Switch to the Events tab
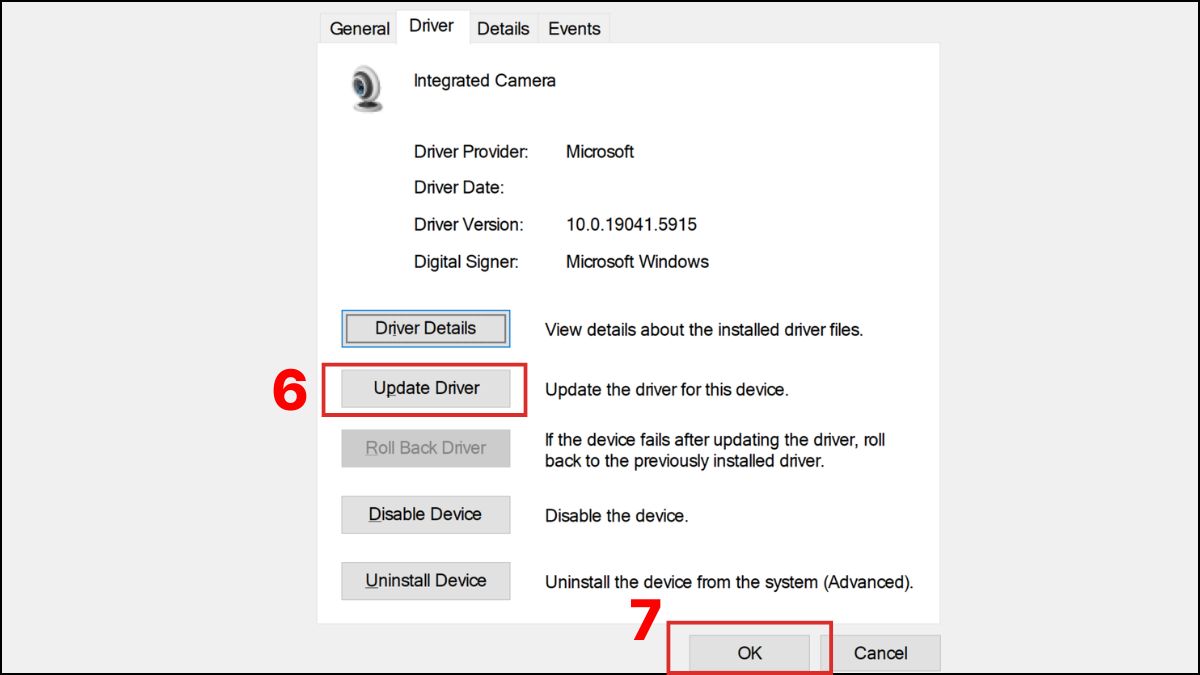 coord(573,28)
